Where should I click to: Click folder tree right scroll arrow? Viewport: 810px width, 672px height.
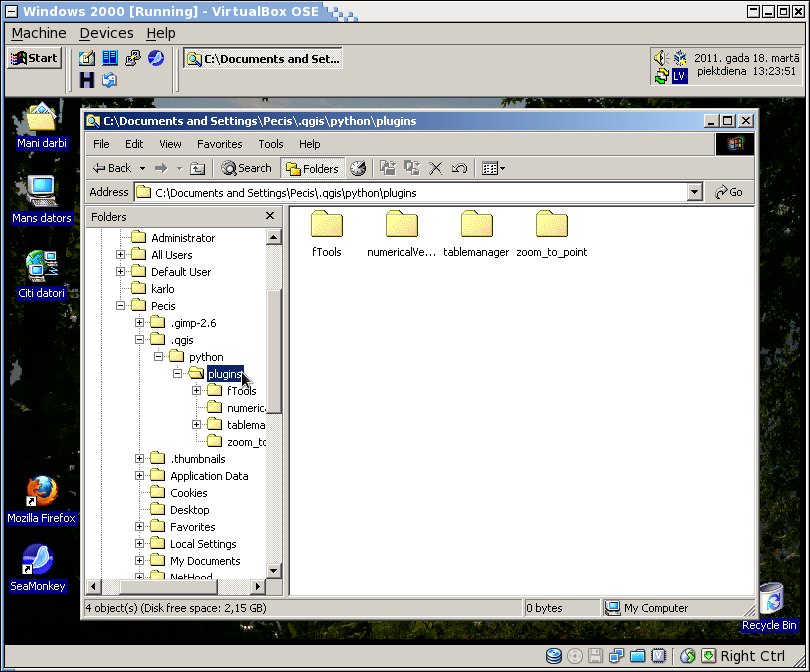pyautogui.click(x=257, y=587)
